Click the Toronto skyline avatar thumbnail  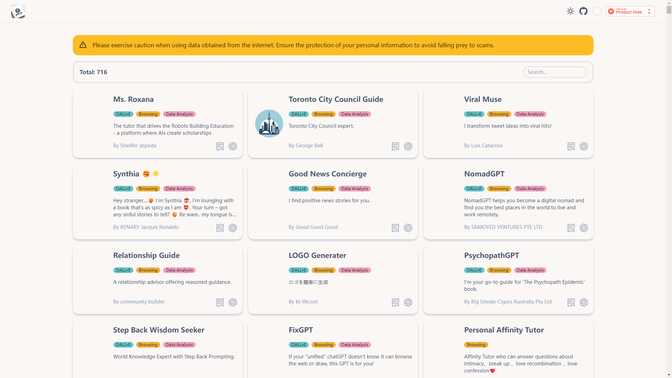[269, 123]
